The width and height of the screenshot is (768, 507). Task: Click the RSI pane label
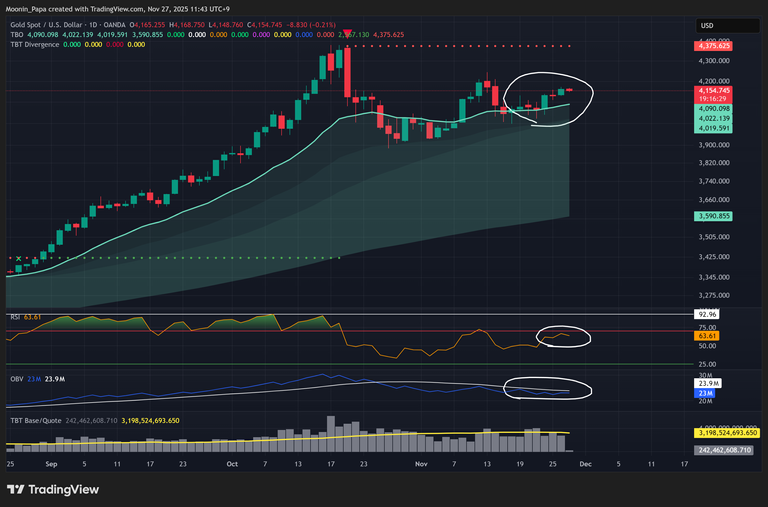(15, 316)
